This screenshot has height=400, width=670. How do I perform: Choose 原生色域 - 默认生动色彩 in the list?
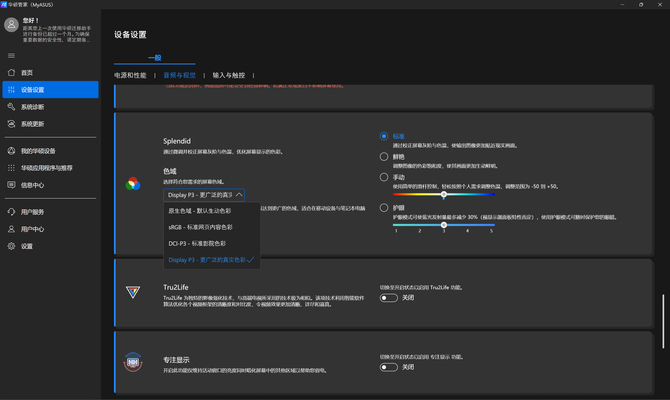pyautogui.click(x=212, y=211)
